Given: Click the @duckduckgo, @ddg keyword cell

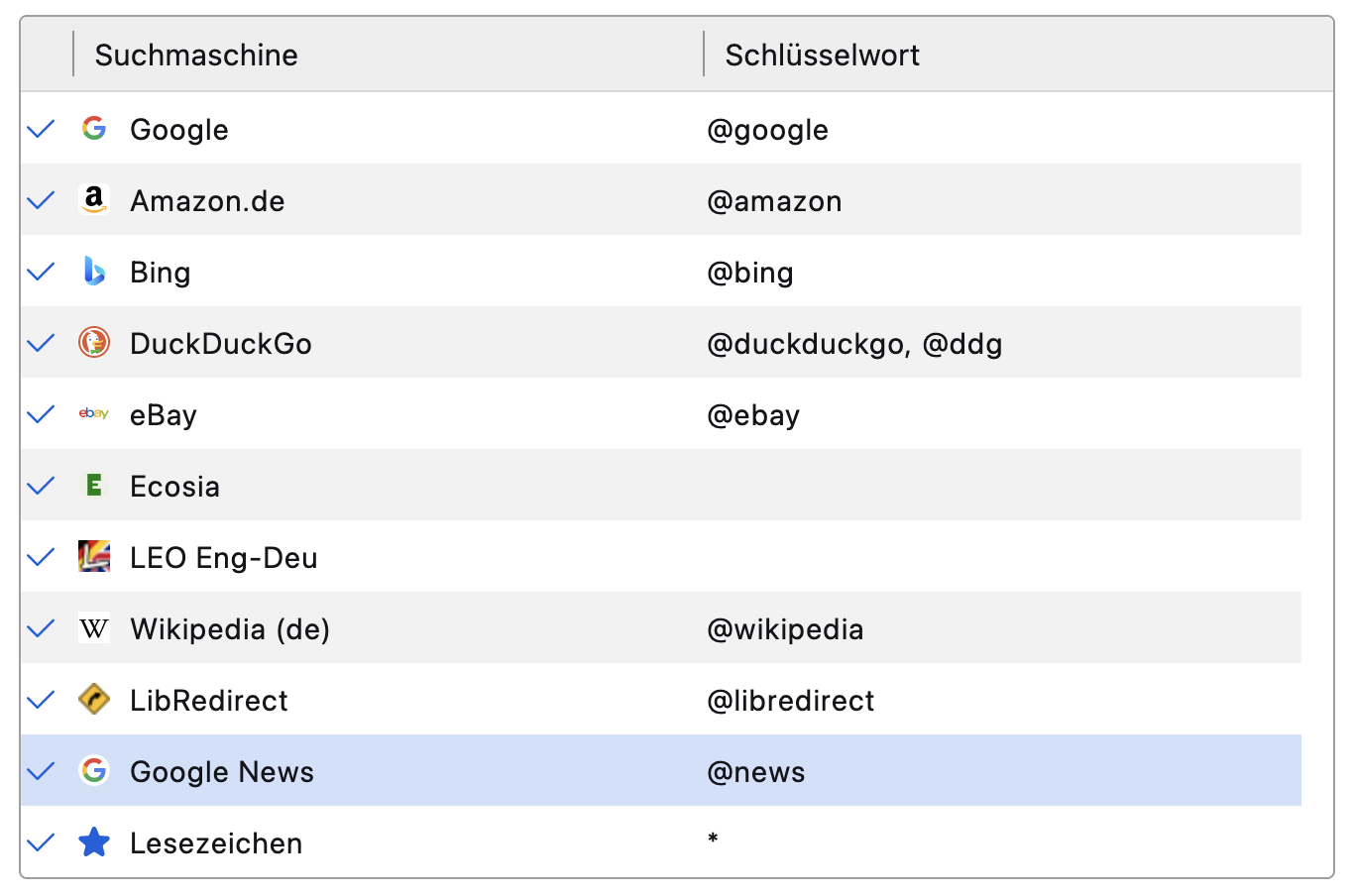Looking at the screenshot, I should tap(854, 344).
